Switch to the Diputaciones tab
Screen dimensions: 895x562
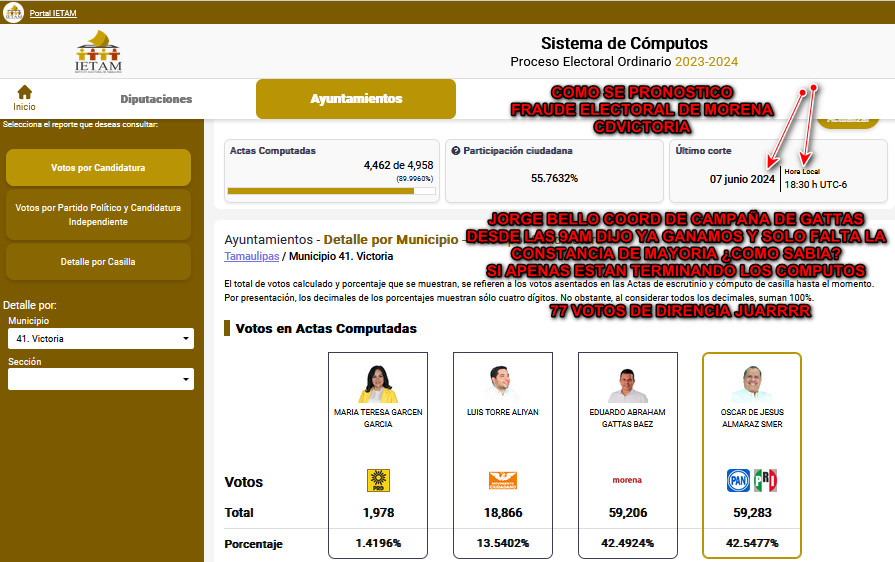click(156, 99)
